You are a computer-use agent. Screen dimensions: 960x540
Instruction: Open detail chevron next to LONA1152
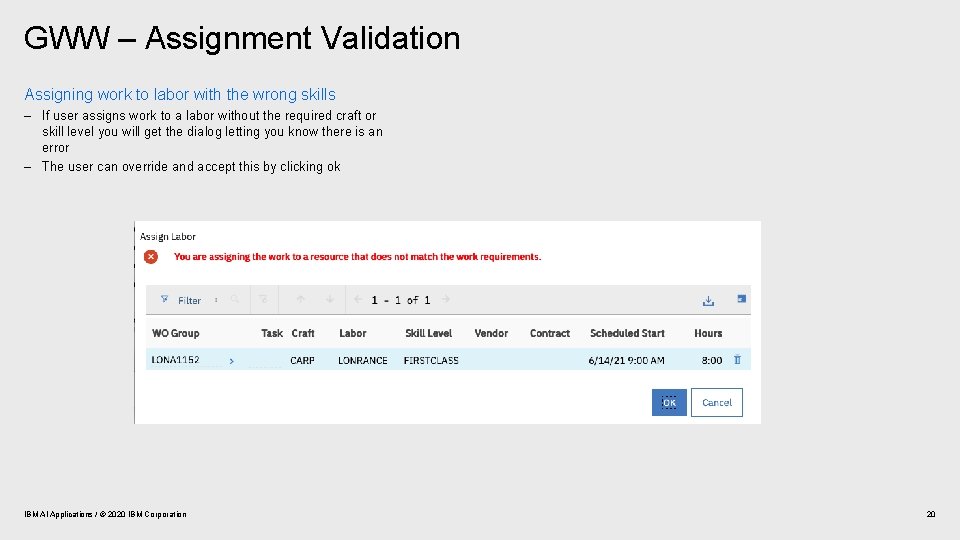point(231,361)
